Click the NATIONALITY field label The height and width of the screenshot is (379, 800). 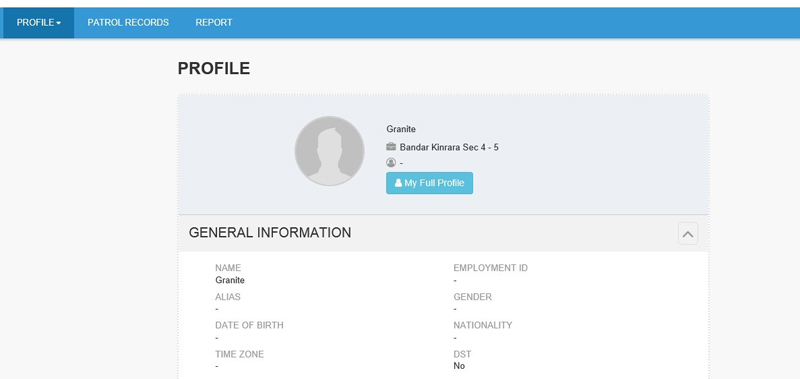click(x=483, y=325)
